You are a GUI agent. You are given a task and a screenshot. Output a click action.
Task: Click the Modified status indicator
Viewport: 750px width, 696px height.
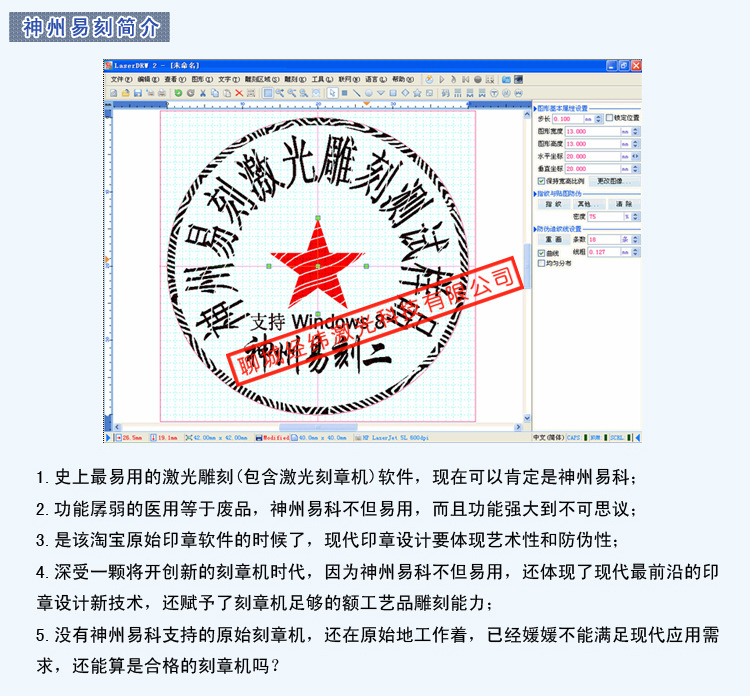point(273,438)
